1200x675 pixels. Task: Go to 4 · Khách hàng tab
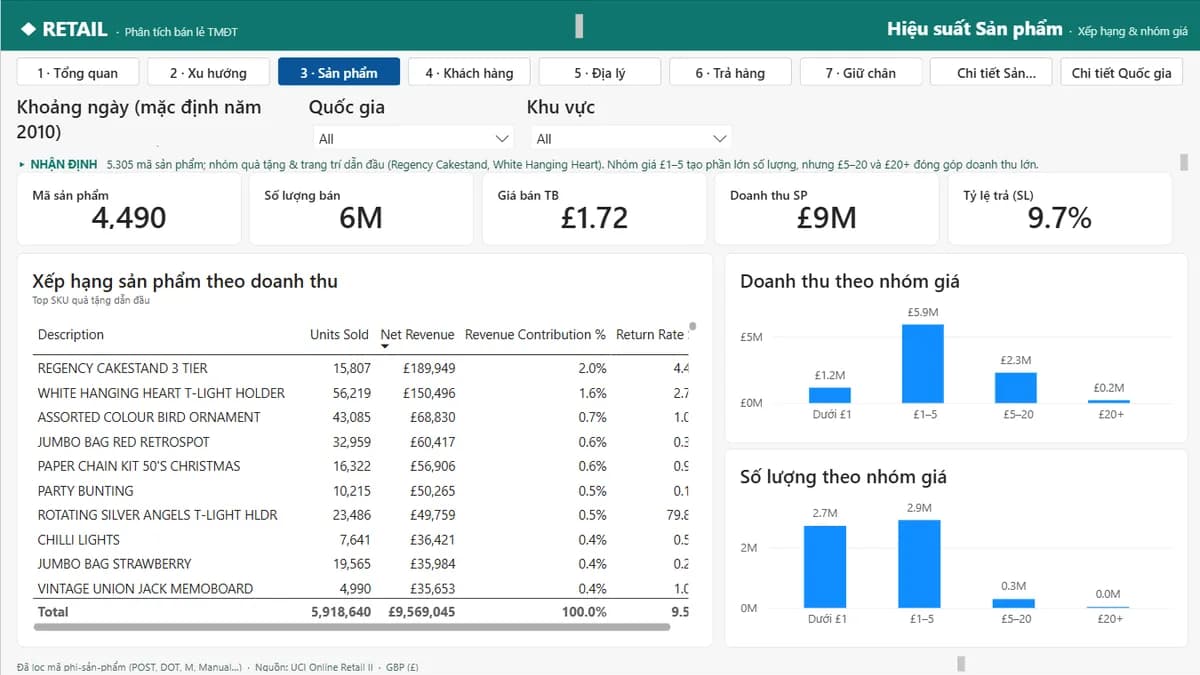point(469,73)
